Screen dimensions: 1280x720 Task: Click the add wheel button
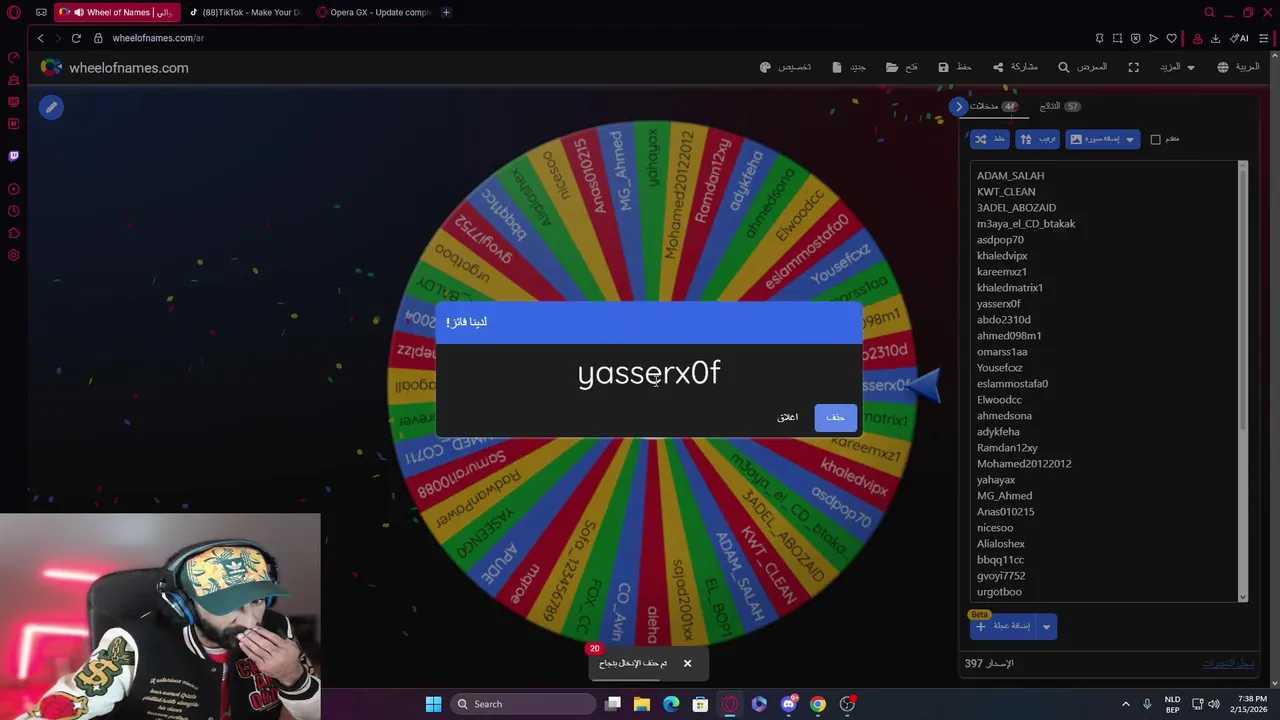coord(1004,626)
